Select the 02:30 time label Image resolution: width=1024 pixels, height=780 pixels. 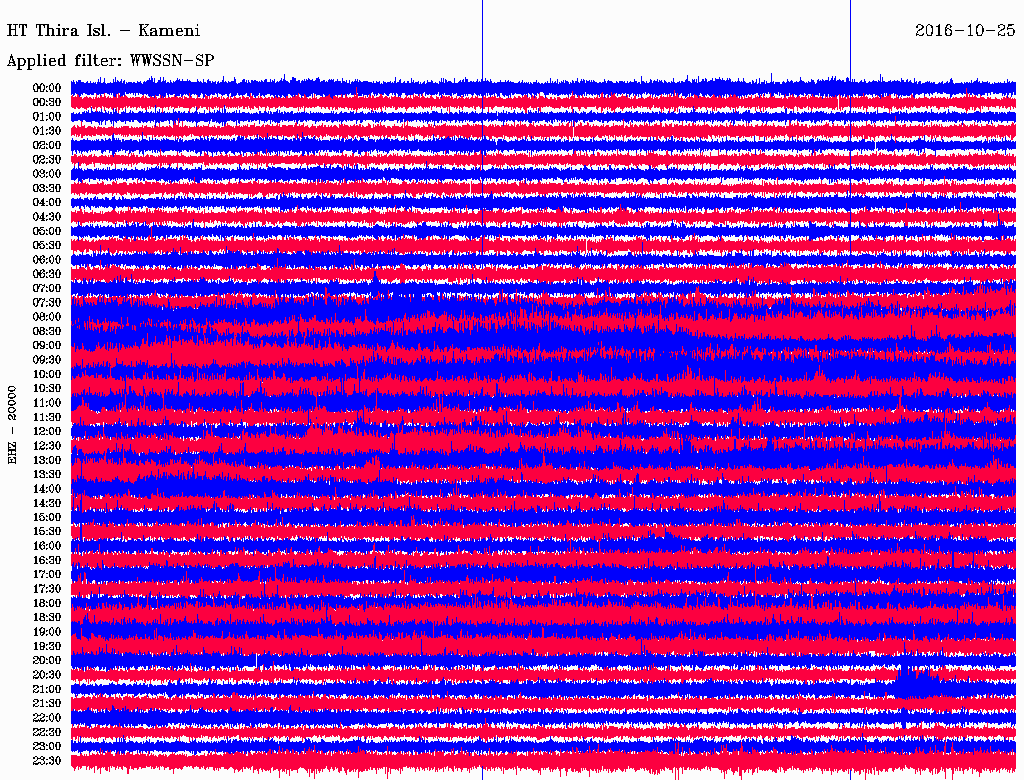point(47,159)
